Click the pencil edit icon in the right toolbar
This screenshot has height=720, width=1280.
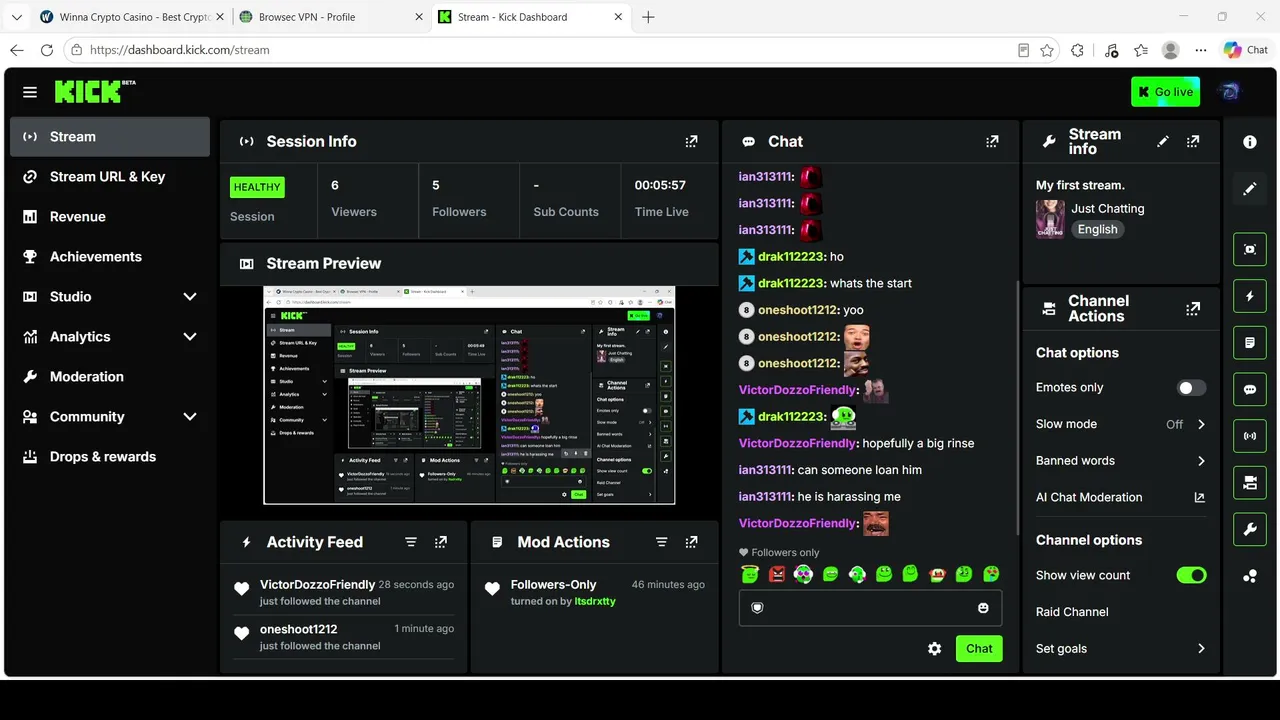coord(1250,189)
